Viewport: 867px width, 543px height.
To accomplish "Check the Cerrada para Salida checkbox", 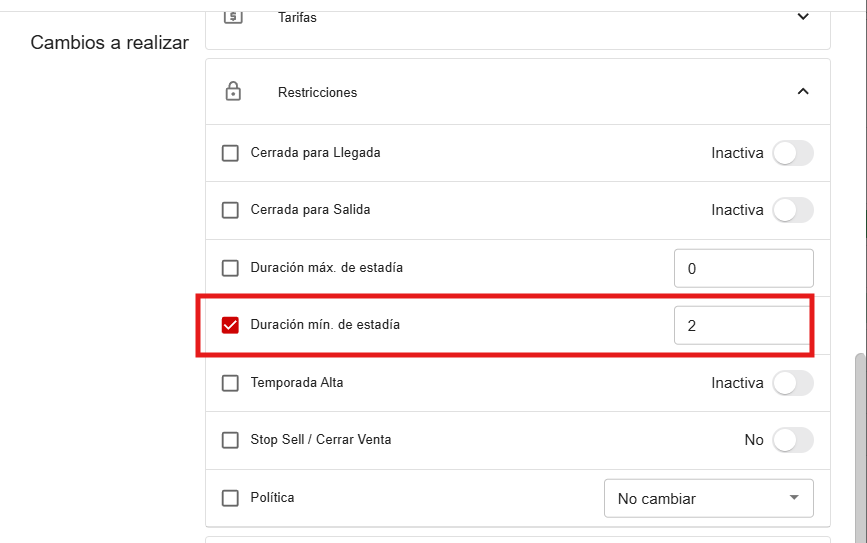I will coord(231,210).
